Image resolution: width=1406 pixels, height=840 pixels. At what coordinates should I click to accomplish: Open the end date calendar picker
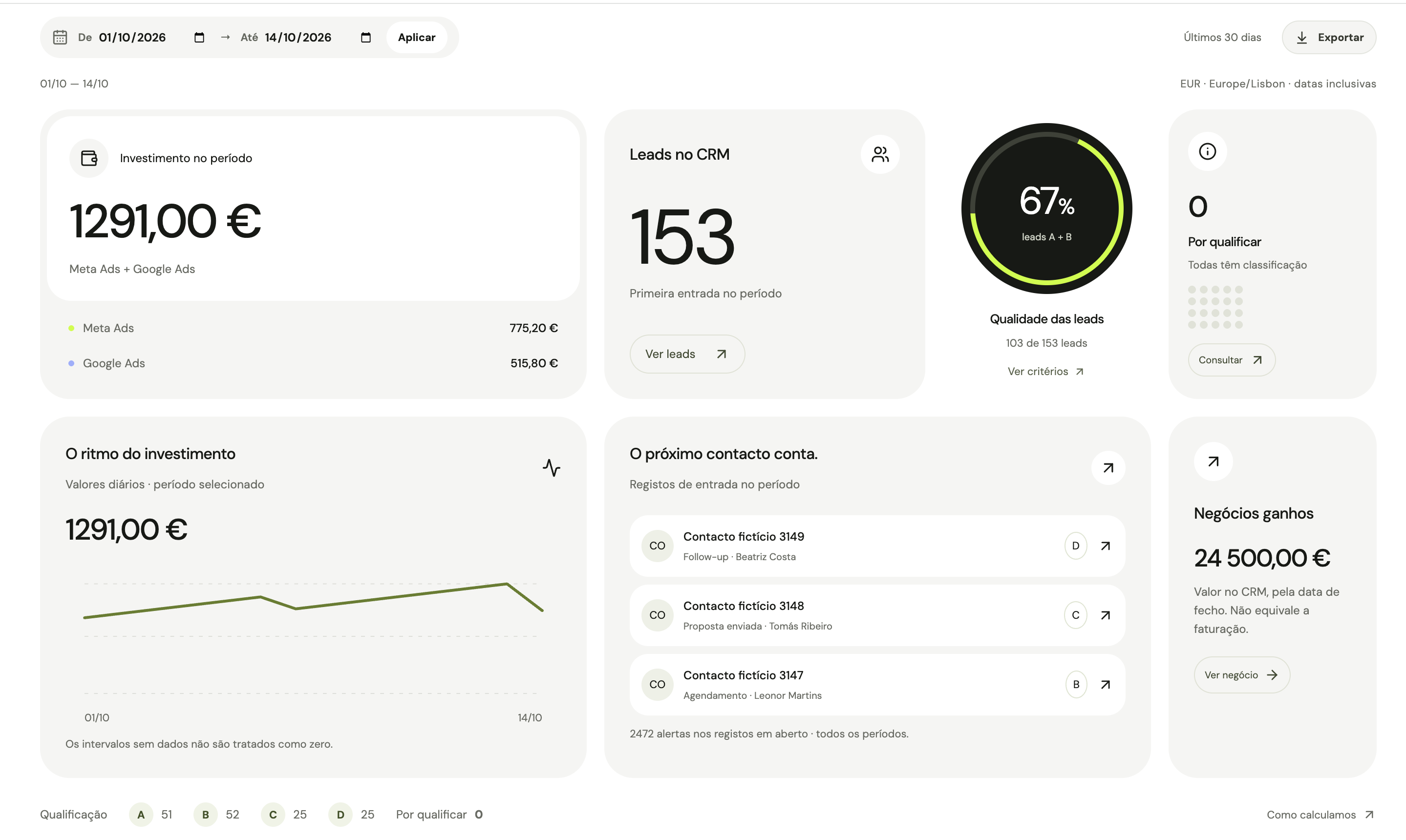(366, 37)
